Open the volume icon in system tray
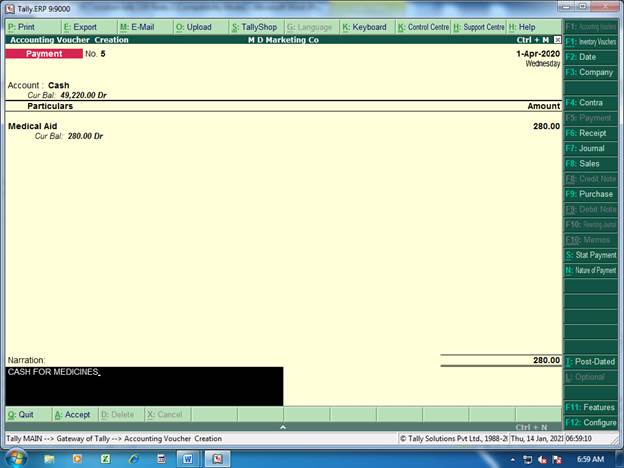Viewport: 624px width, 468px height. tap(542, 460)
